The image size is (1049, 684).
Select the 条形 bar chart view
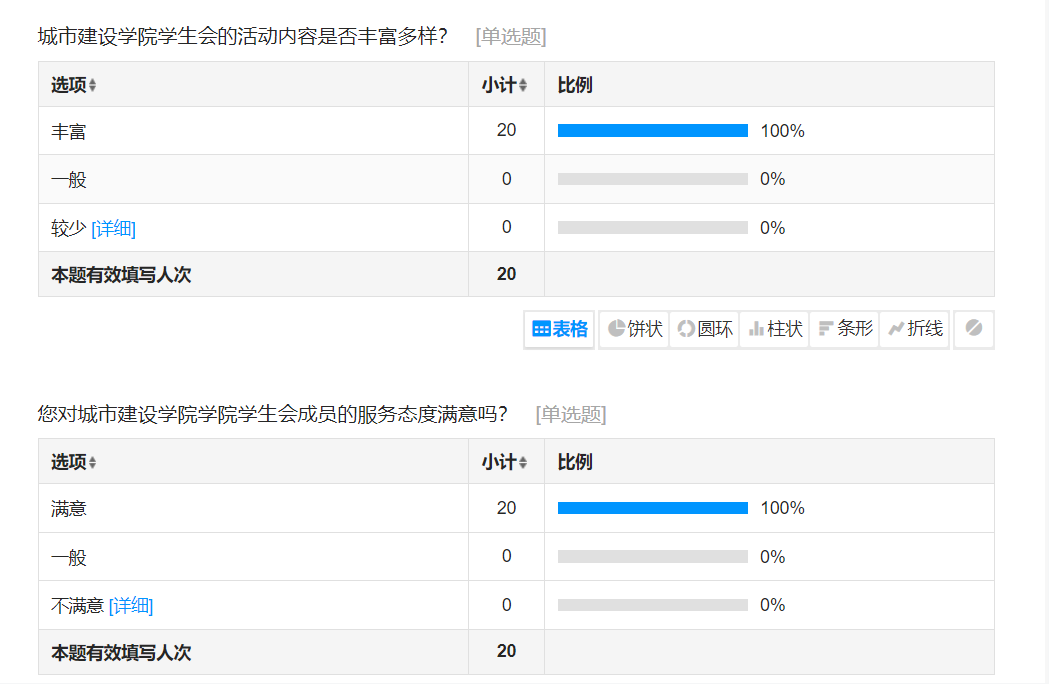[x=845, y=329]
